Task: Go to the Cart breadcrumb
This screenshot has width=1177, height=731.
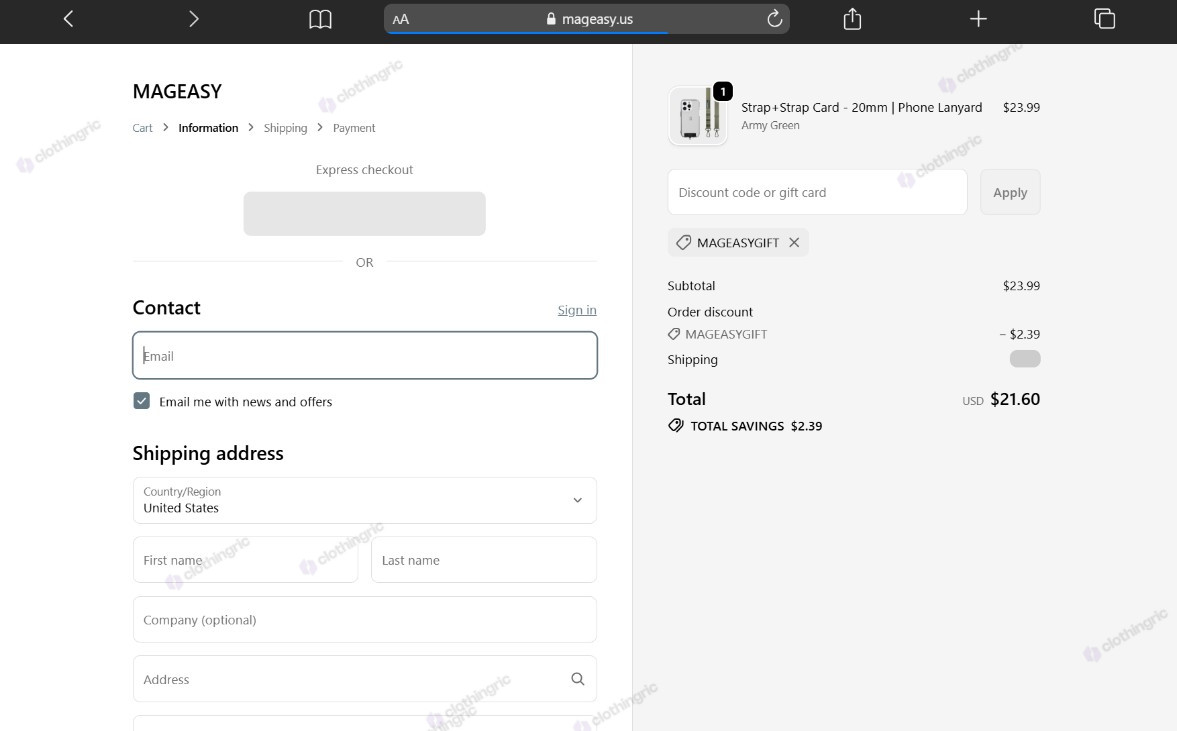Action: click(143, 128)
